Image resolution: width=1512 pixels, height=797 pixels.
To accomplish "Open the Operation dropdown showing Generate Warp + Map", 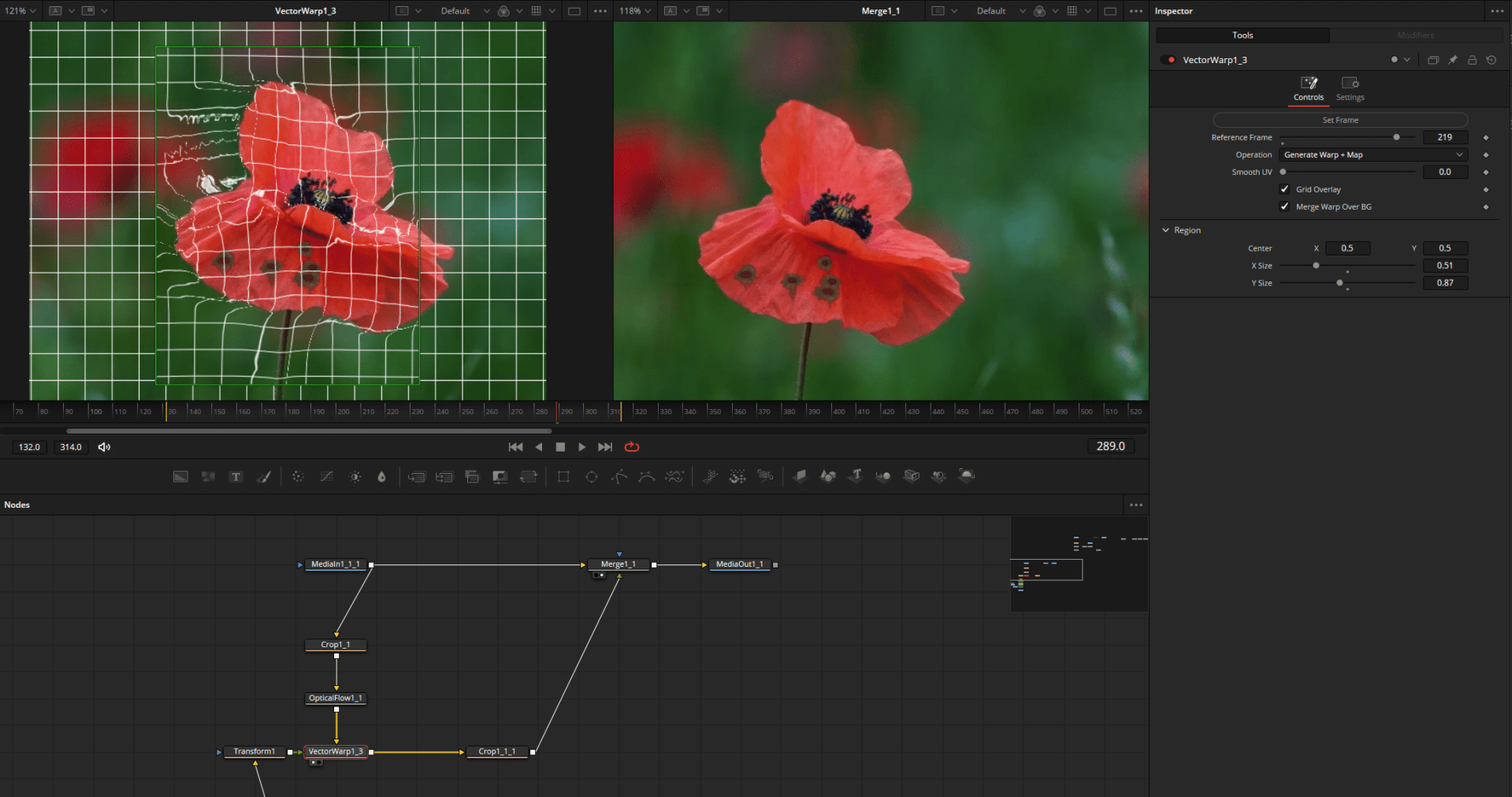I will (1373, 155).
